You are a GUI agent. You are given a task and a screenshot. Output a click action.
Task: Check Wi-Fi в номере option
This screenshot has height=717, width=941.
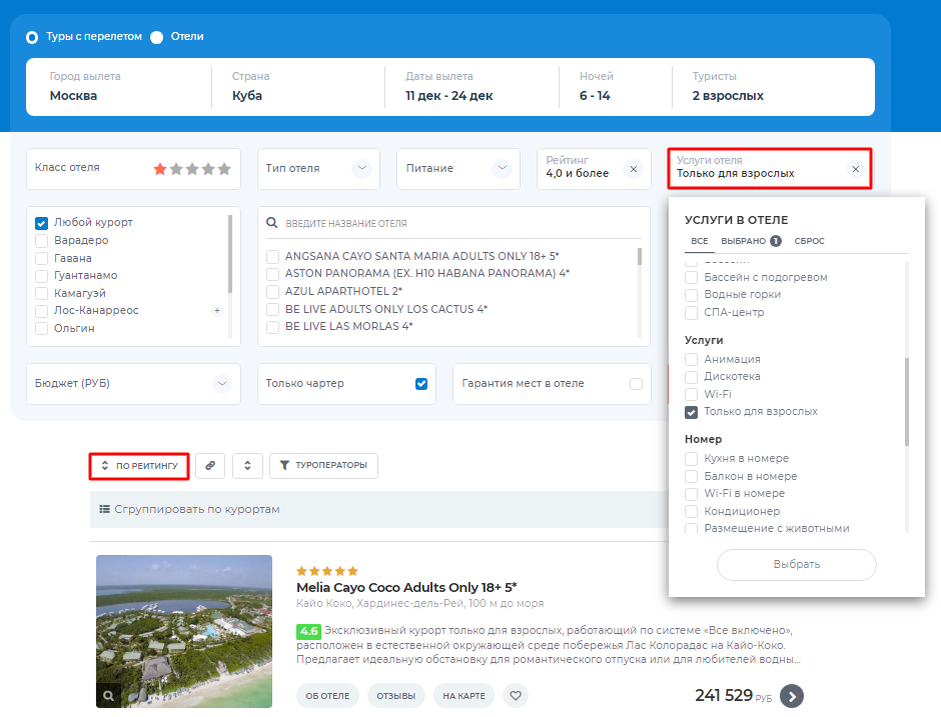[x=691, y=494]
